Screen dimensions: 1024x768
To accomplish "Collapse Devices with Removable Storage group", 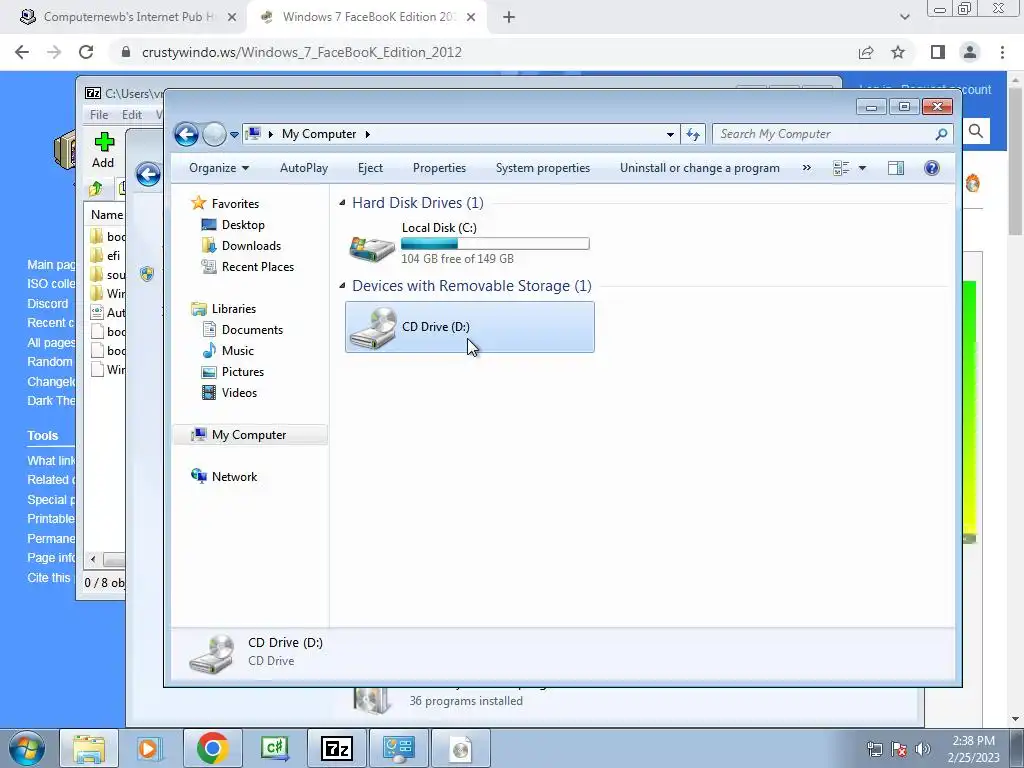I will point(342,286).
